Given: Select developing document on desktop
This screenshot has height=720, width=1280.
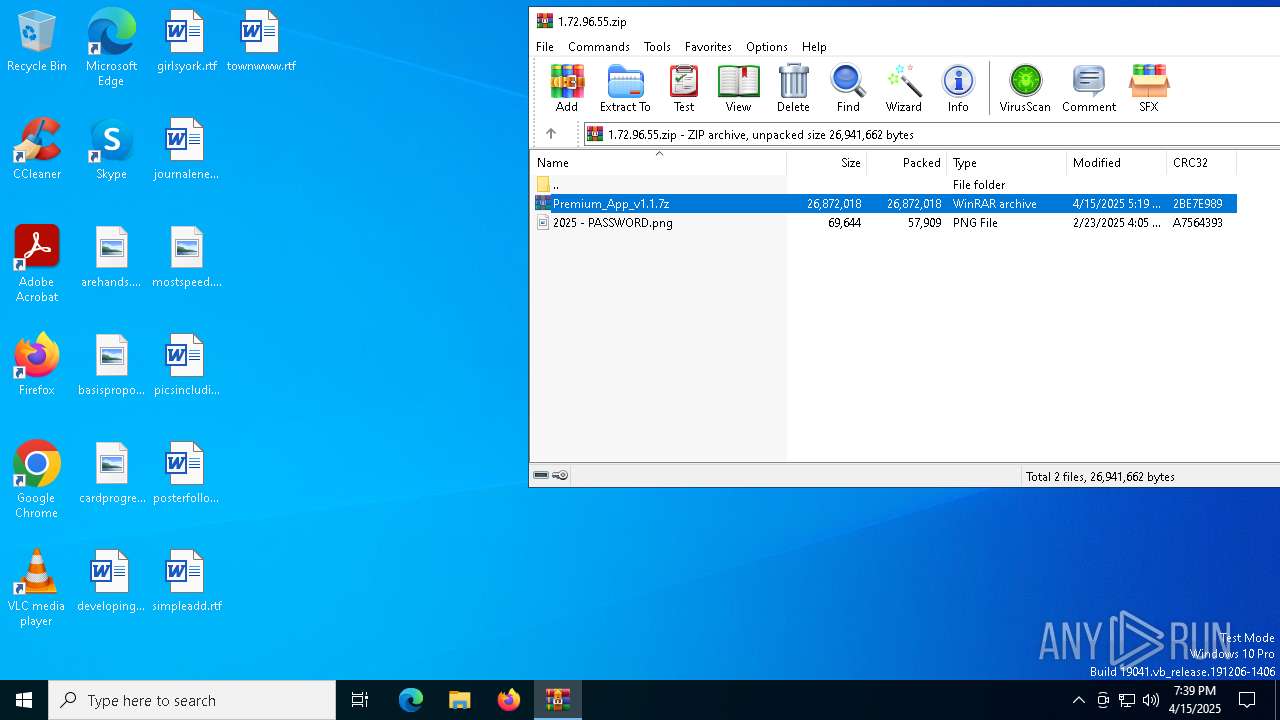Looking at the screenshot, I should pyautogui.click(x=111, y=581).
